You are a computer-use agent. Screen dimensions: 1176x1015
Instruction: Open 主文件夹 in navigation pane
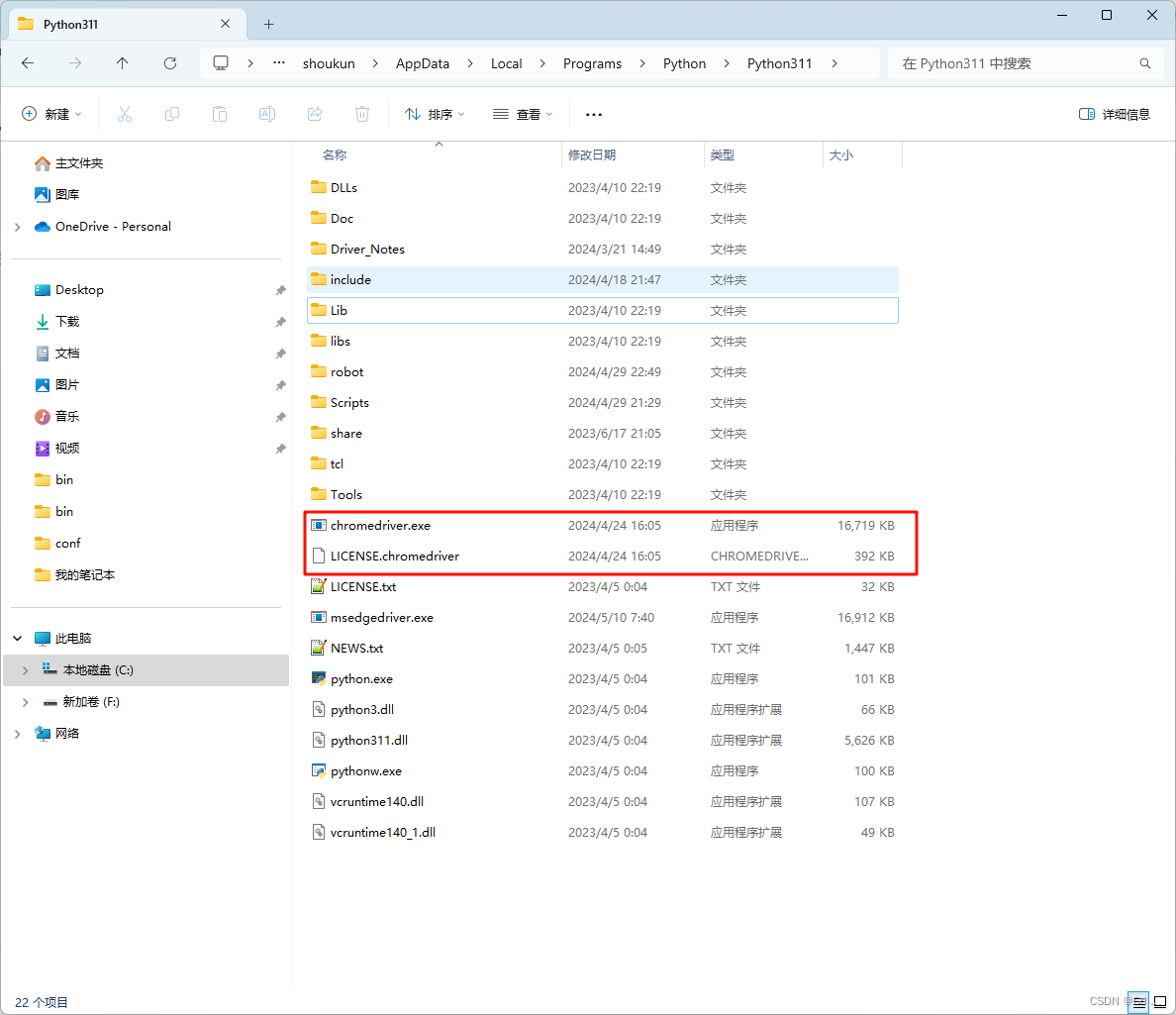click(69, 162)
